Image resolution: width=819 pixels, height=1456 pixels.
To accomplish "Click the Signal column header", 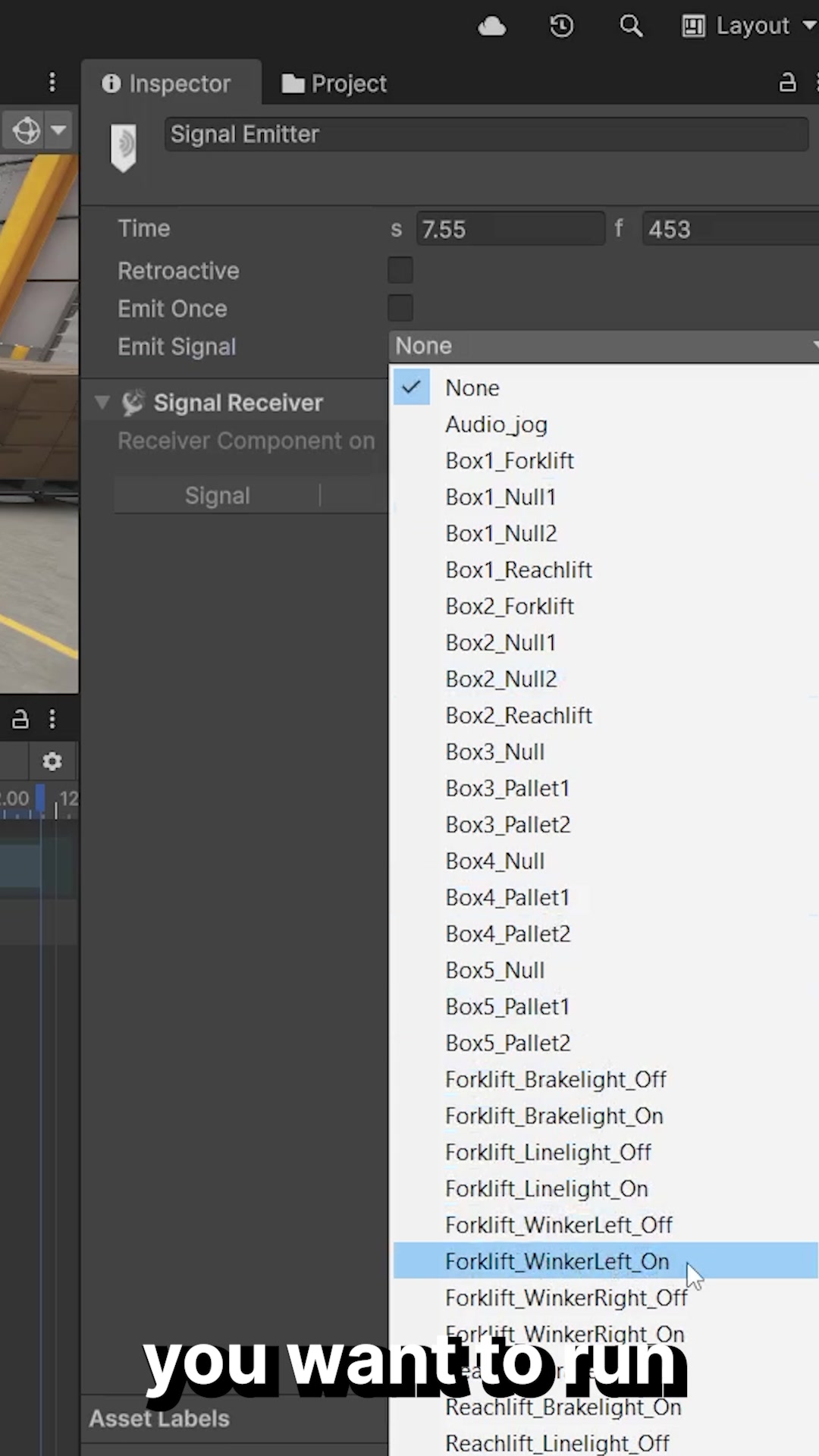I will (217, 496).
